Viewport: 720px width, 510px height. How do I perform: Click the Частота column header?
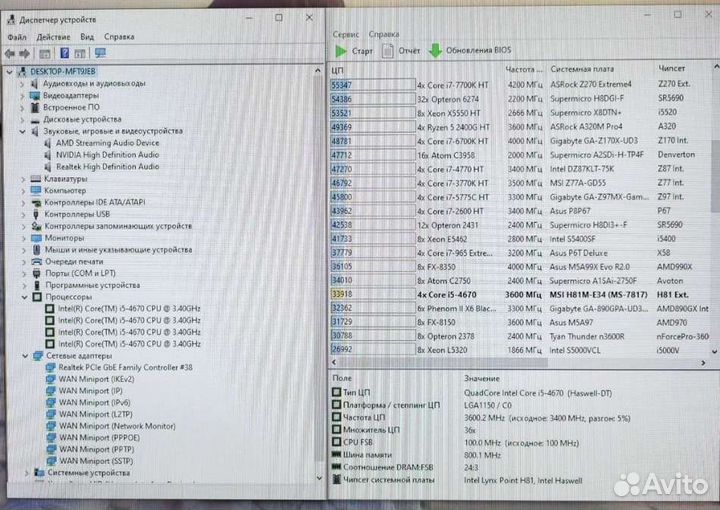(x=523, y=69)
